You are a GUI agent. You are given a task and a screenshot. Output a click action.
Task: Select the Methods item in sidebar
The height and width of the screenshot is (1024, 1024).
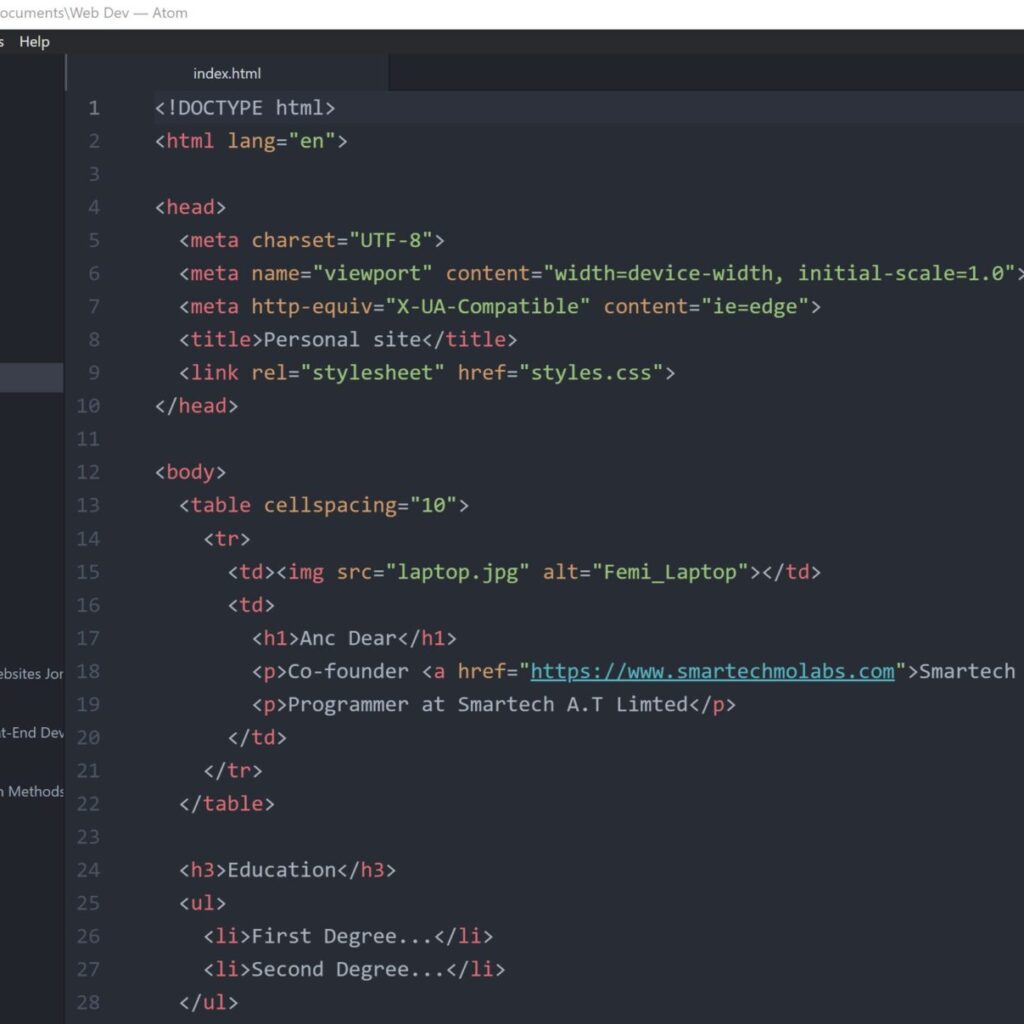click(x=30, y=791)
